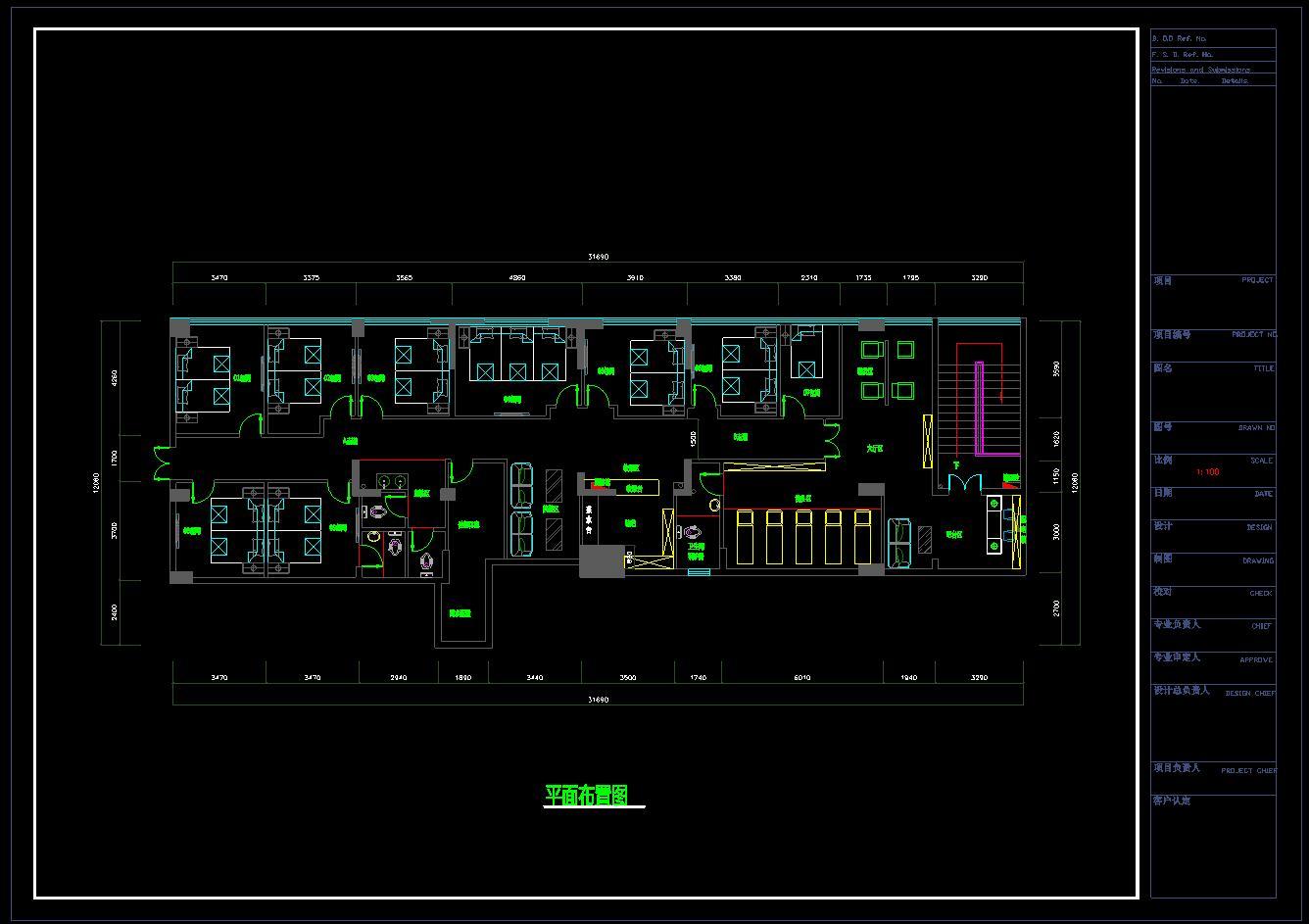Click the DATE field label in title block
Image resolution: width=1309 pixels, height=924 pixels.
point(1263,494)
